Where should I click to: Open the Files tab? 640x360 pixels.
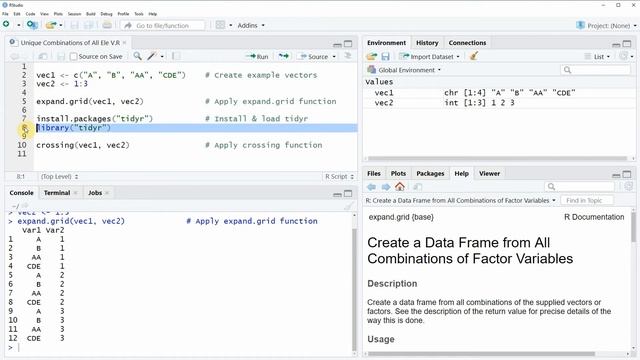click(373, 173)
